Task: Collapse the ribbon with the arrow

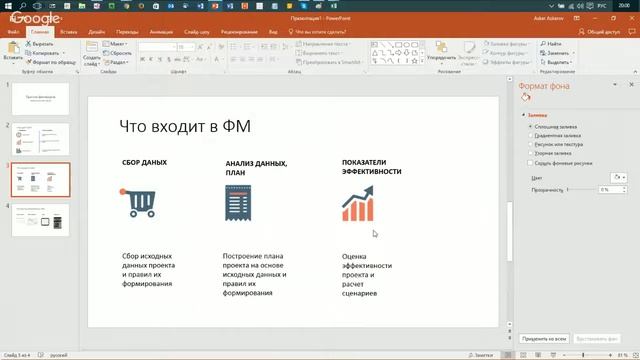Action: 635,71
